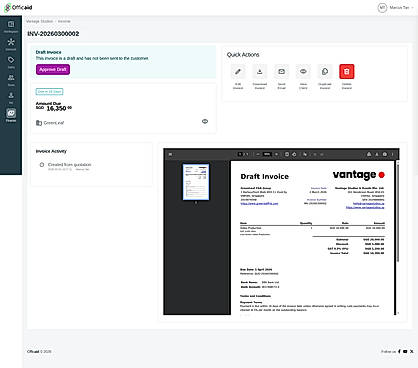Open the Finance sidebar item

point(11,115)
